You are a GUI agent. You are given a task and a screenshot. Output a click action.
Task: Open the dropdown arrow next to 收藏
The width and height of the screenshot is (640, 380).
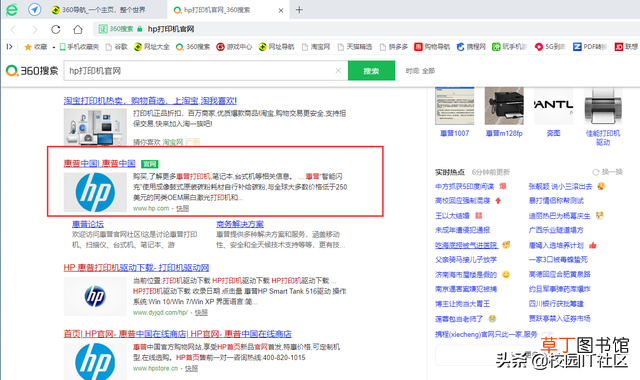(x=53, y=47)
